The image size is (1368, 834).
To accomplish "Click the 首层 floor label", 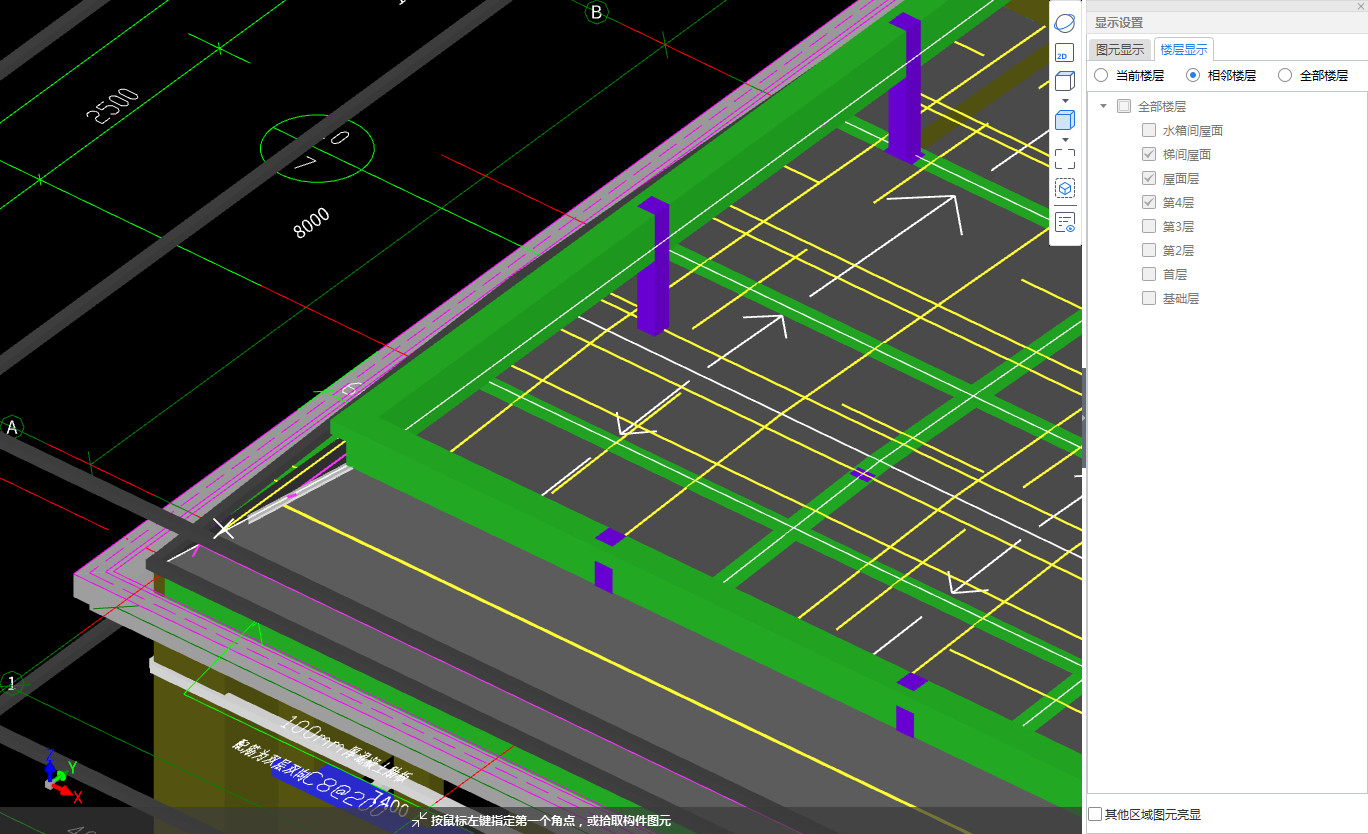I will 1175,274.
